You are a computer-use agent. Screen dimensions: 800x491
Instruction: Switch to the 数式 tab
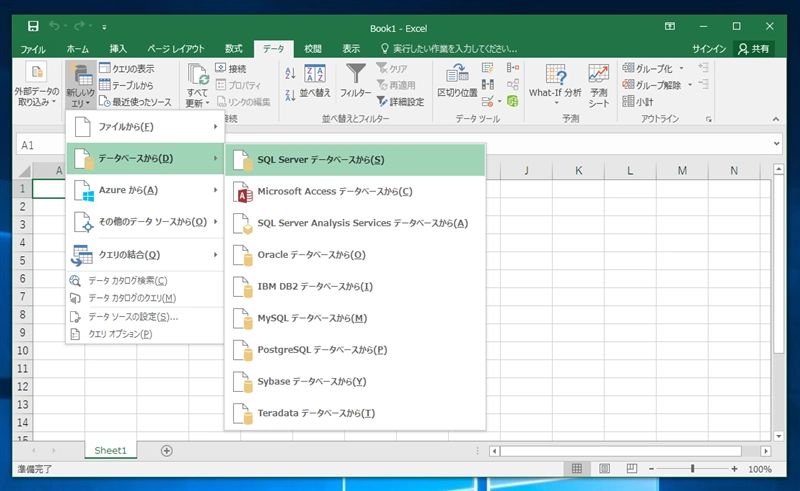234,49
